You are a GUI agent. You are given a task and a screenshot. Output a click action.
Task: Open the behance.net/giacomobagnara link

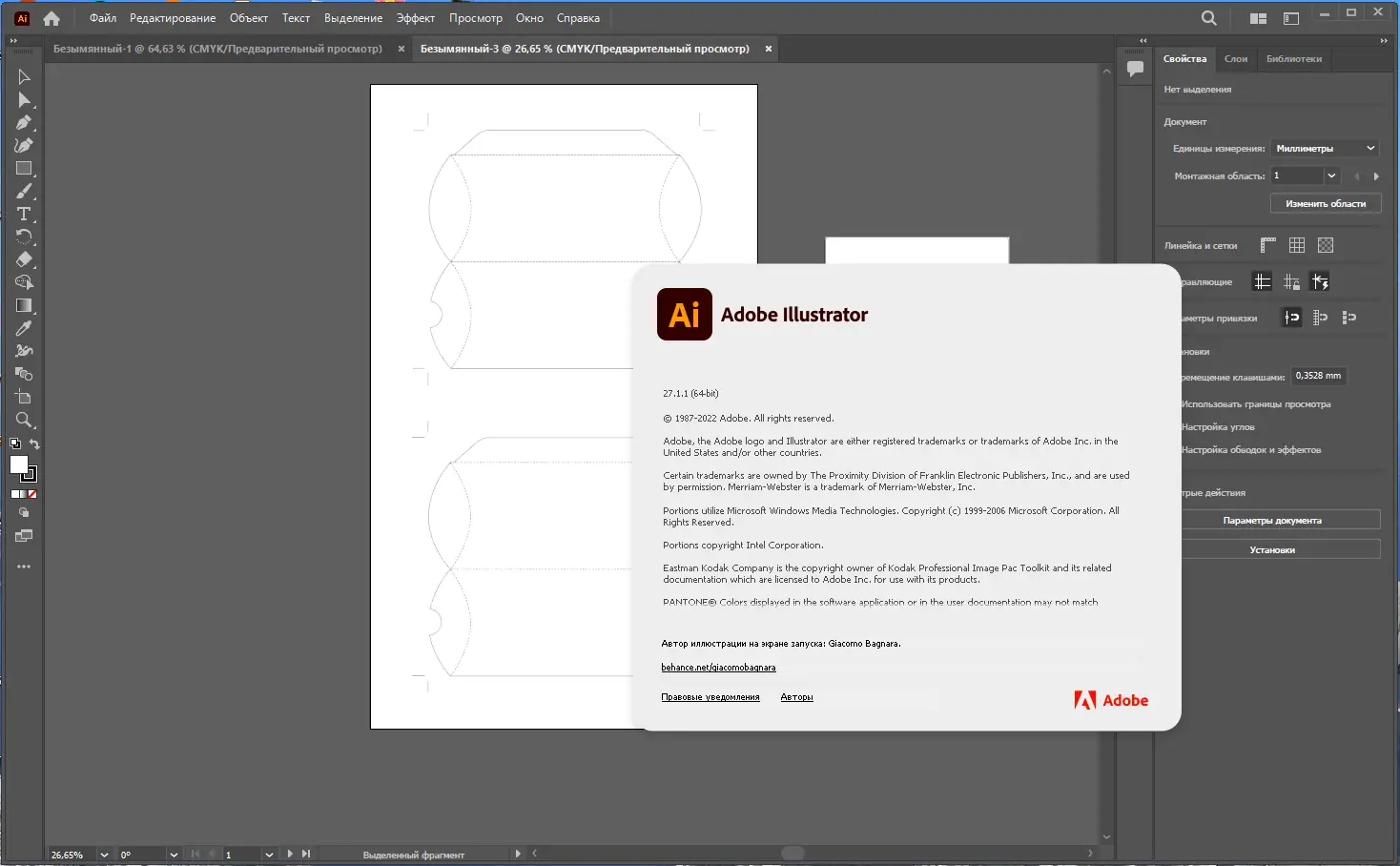(718, 667)
